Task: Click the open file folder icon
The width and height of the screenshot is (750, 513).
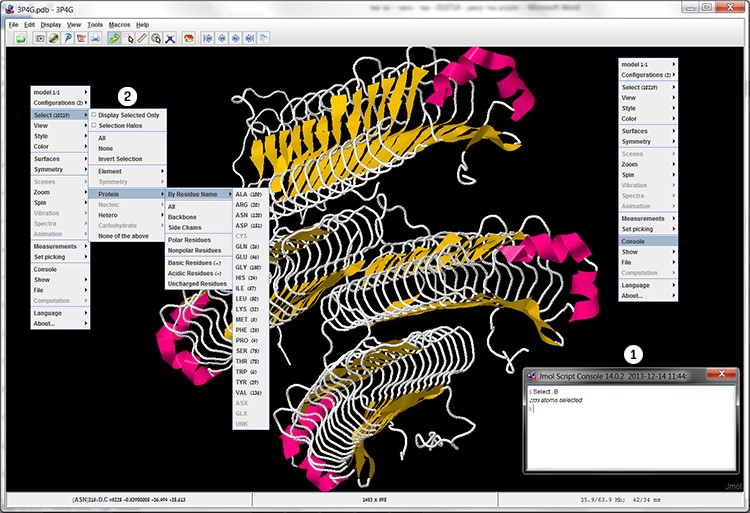Action: [x=21, y=38]
